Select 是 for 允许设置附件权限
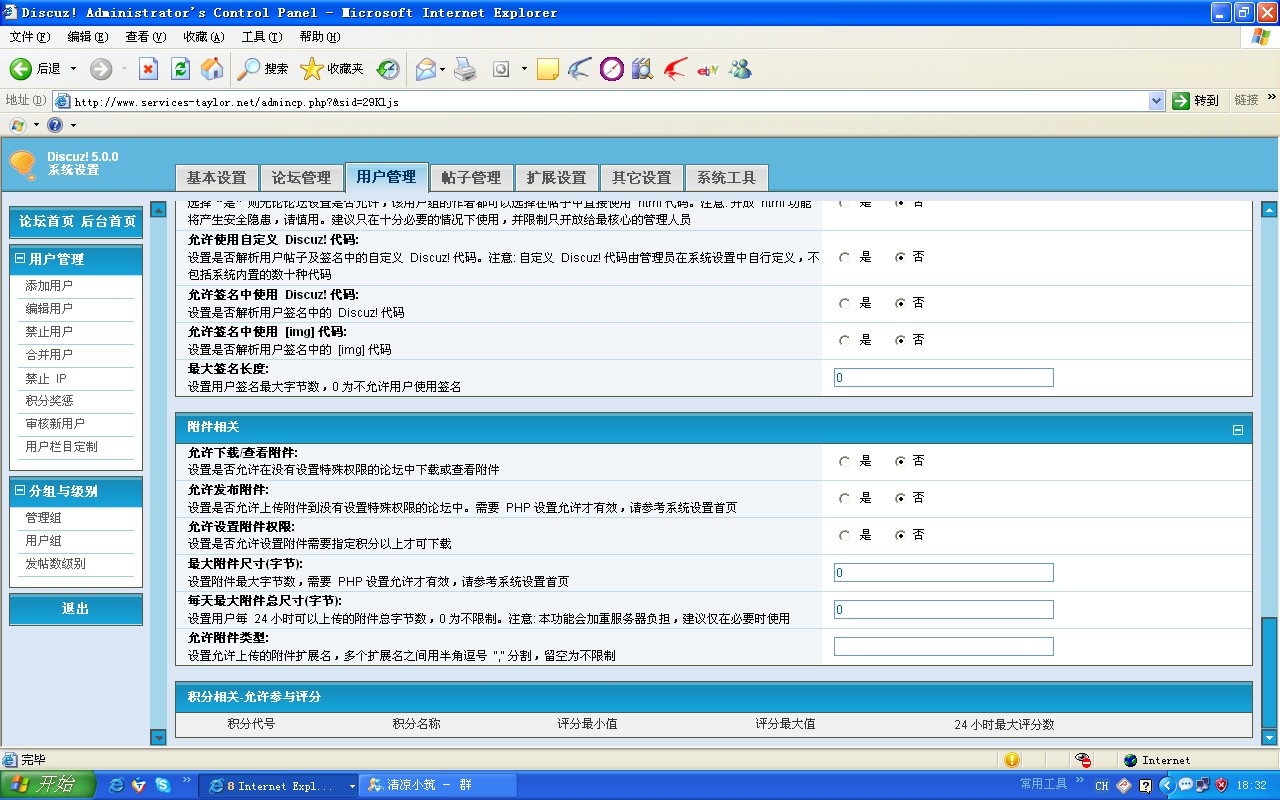Viewport: 1280px width, 800px height. pos(844,535)
